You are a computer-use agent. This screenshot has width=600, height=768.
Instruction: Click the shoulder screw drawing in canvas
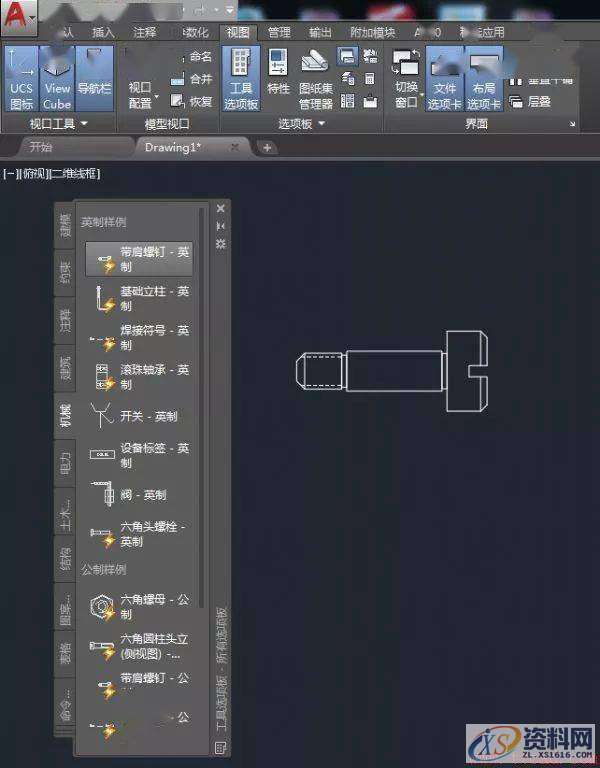coord(391,371)
